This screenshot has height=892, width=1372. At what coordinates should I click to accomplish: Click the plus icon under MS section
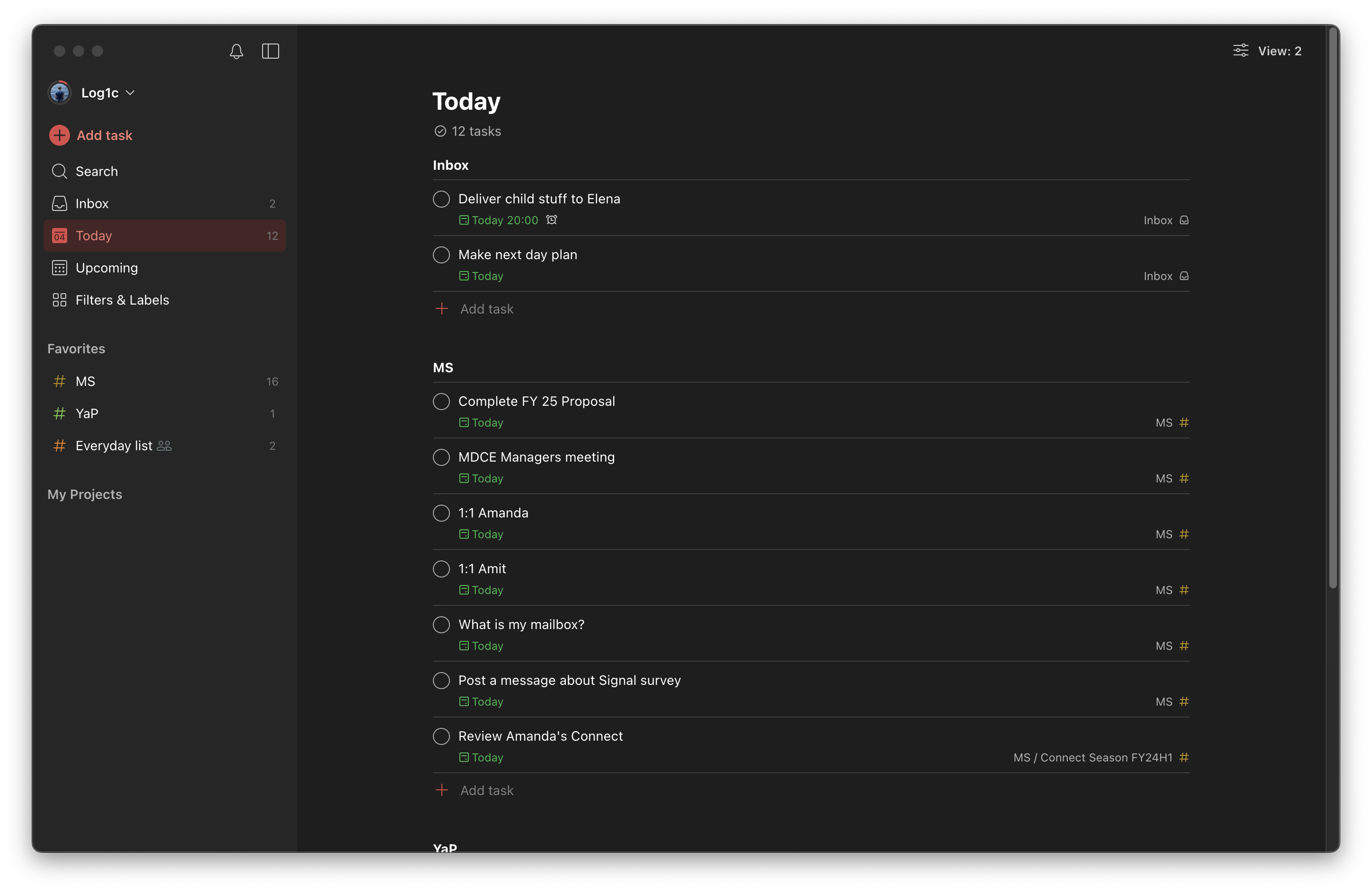[441, 790]
